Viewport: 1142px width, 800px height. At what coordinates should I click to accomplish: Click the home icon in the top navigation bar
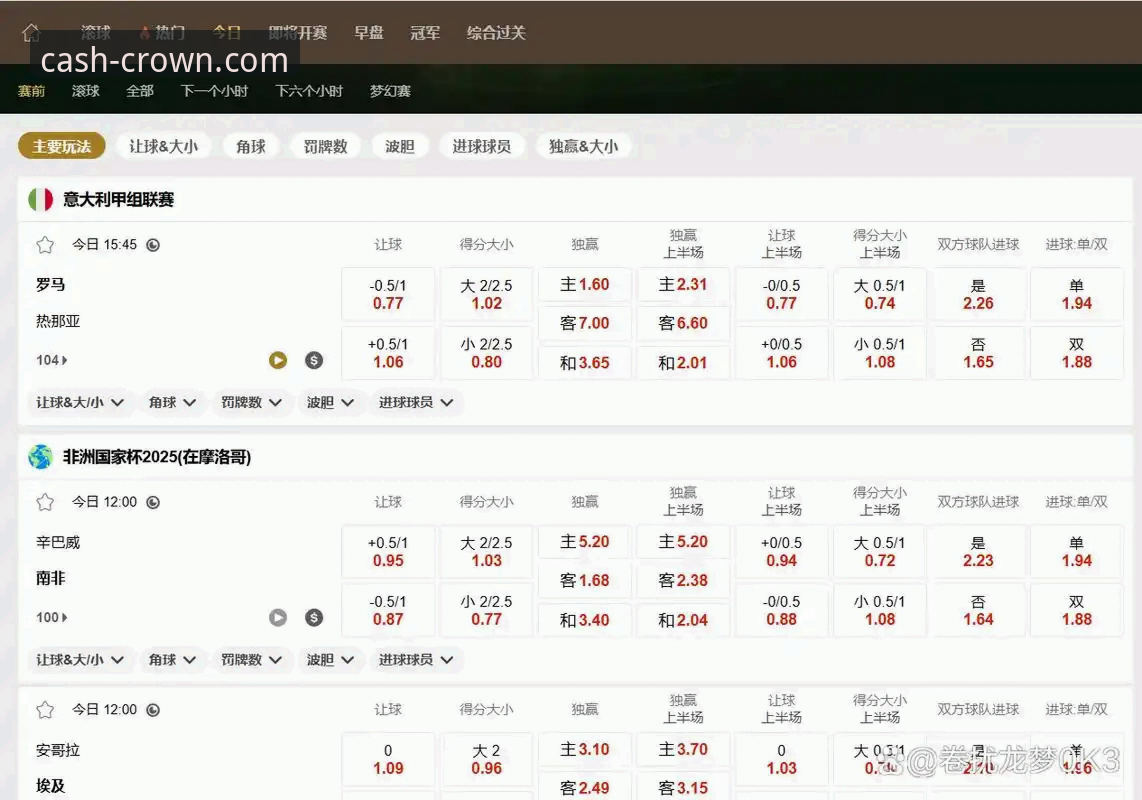coord(30,30)
